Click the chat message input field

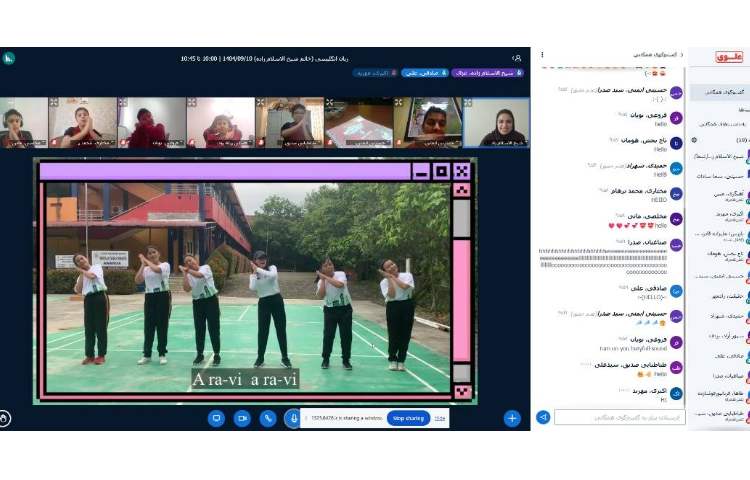(620, 417)
